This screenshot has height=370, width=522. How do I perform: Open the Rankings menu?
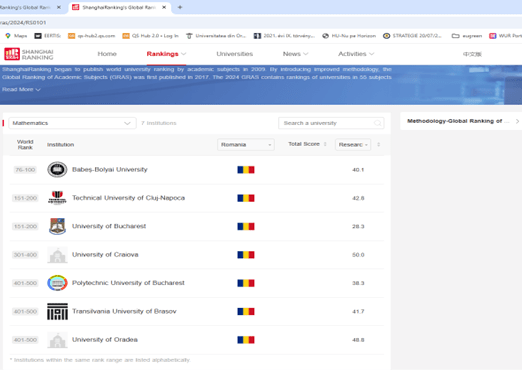click(x=166, y=54)
